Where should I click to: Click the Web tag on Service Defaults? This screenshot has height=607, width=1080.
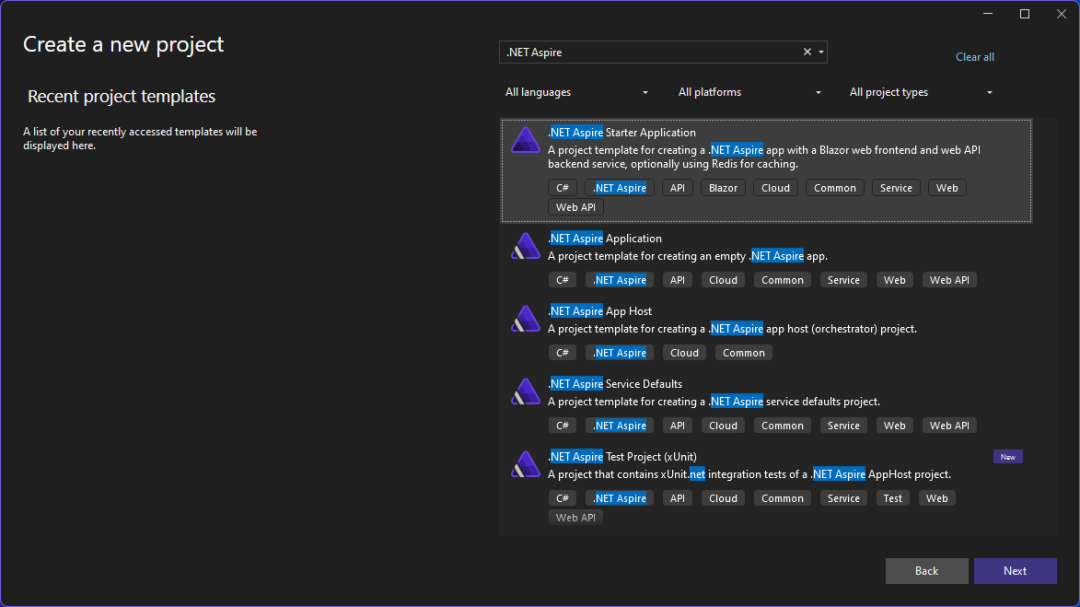click(x=894, y=426)
